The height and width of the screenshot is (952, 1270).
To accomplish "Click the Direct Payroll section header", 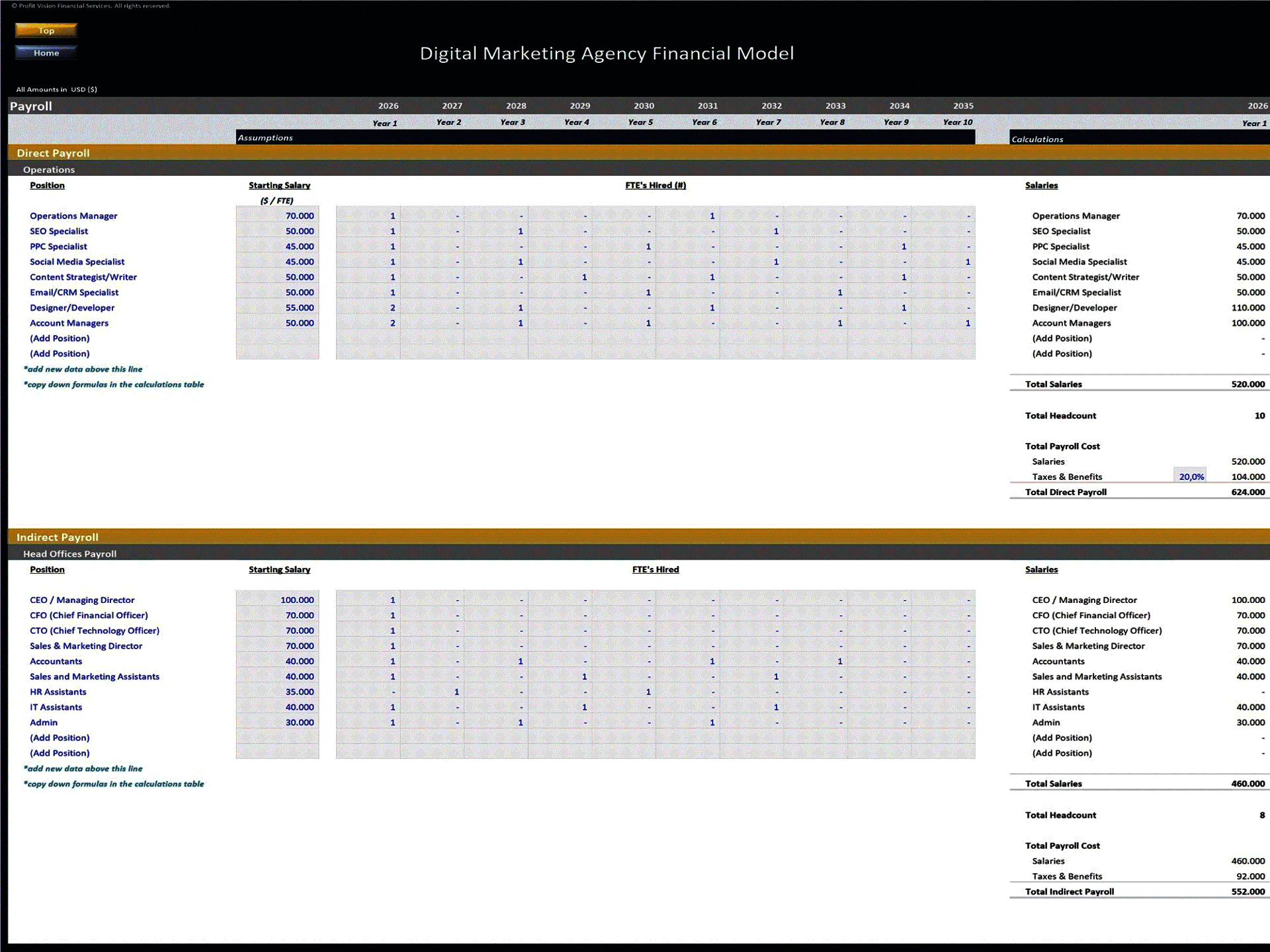I will coord(53,153).
